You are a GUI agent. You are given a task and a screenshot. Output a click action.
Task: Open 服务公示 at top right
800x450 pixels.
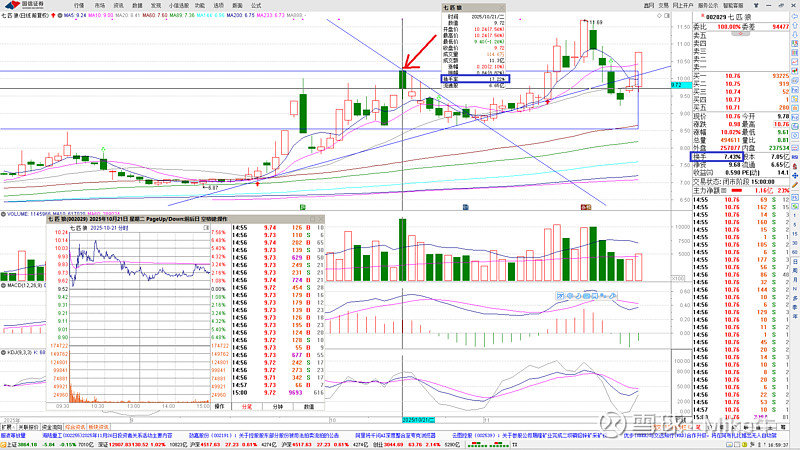pyautogui.click(x=708, y=5)
